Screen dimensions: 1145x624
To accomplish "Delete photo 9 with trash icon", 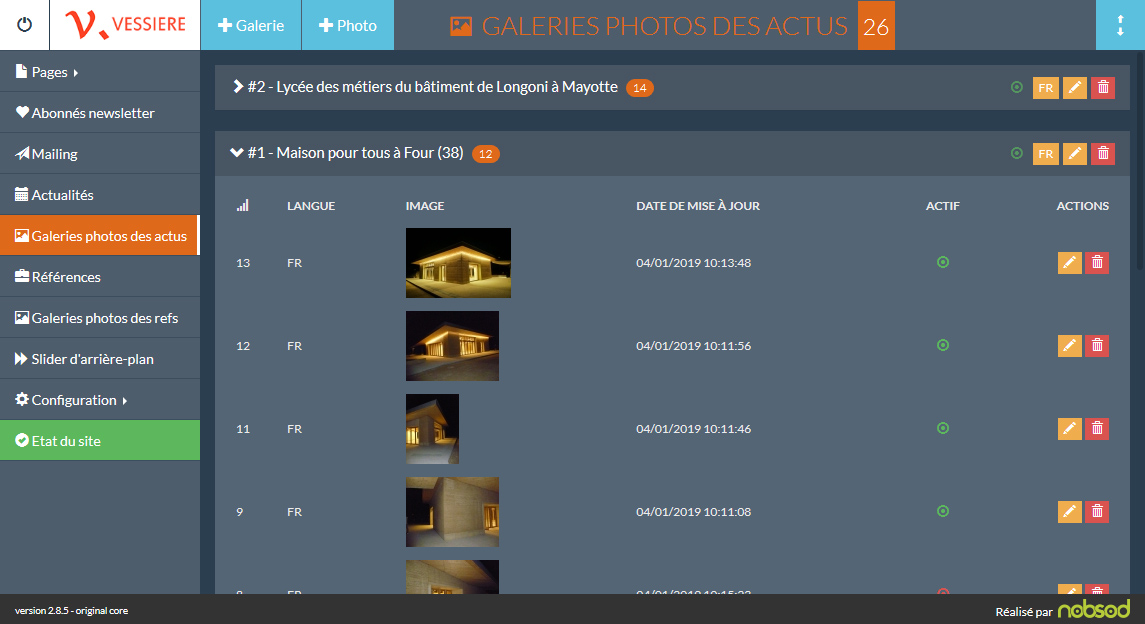I will (1097, 512).
